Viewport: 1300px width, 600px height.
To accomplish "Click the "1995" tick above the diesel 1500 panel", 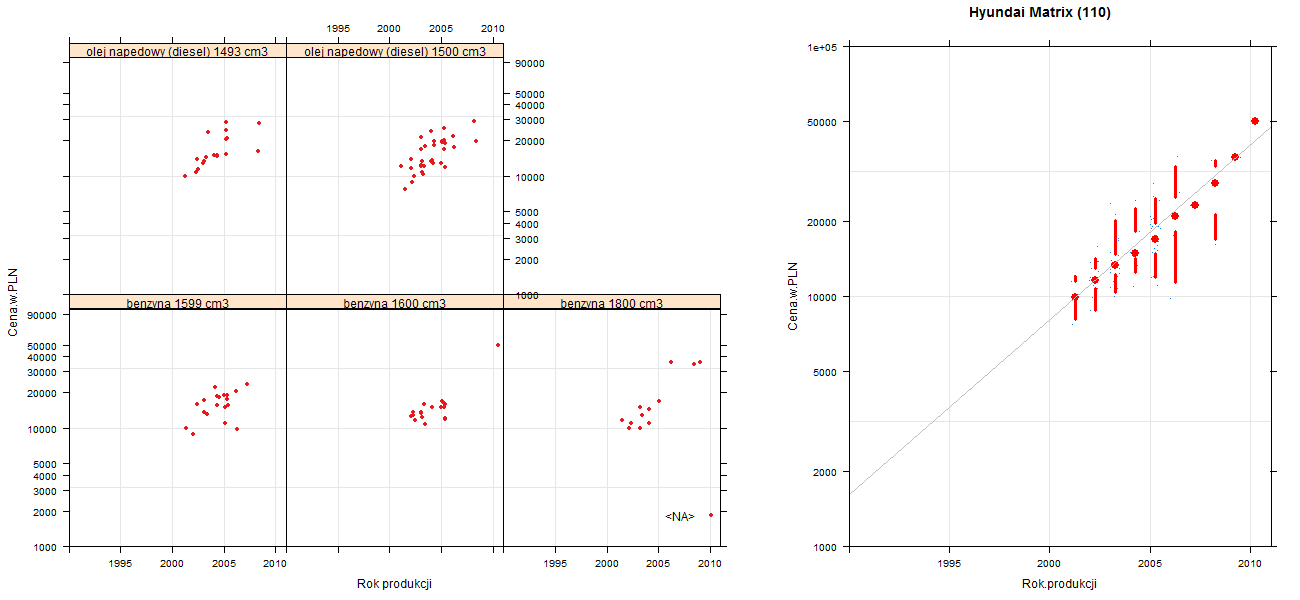I will coord(338,28).
